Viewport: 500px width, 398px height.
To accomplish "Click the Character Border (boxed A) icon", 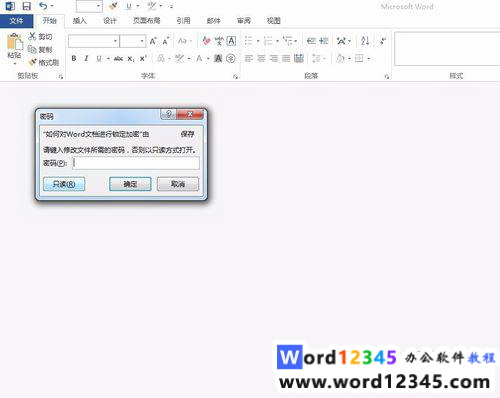I will 231,41.
